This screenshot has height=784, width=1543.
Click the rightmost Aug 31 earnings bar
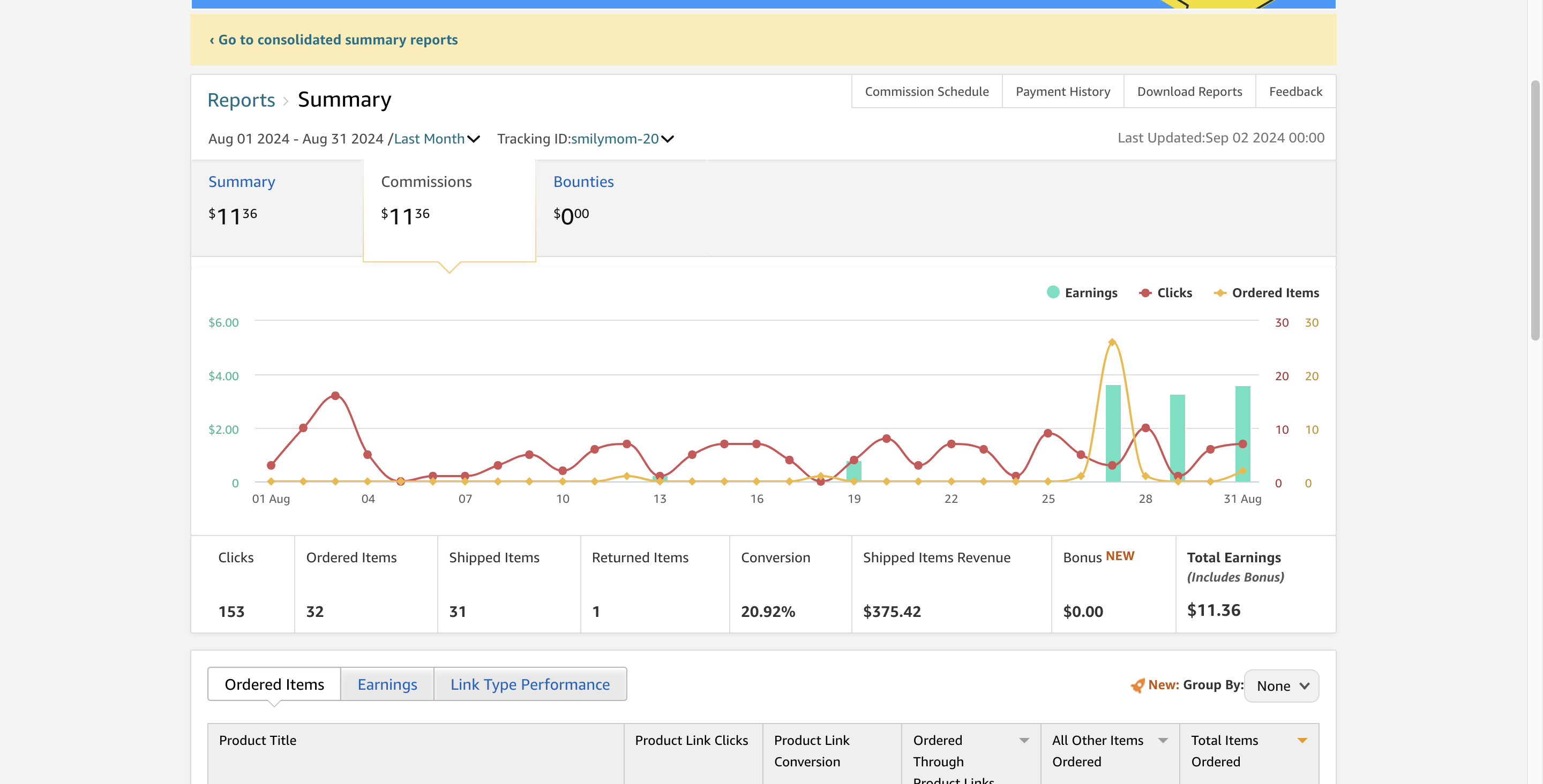pyautogui.click(x=1242, y=434)
